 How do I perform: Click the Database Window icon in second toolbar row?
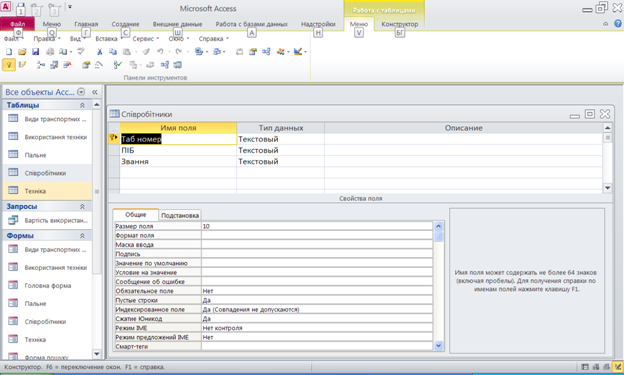[x=177, y=64]
